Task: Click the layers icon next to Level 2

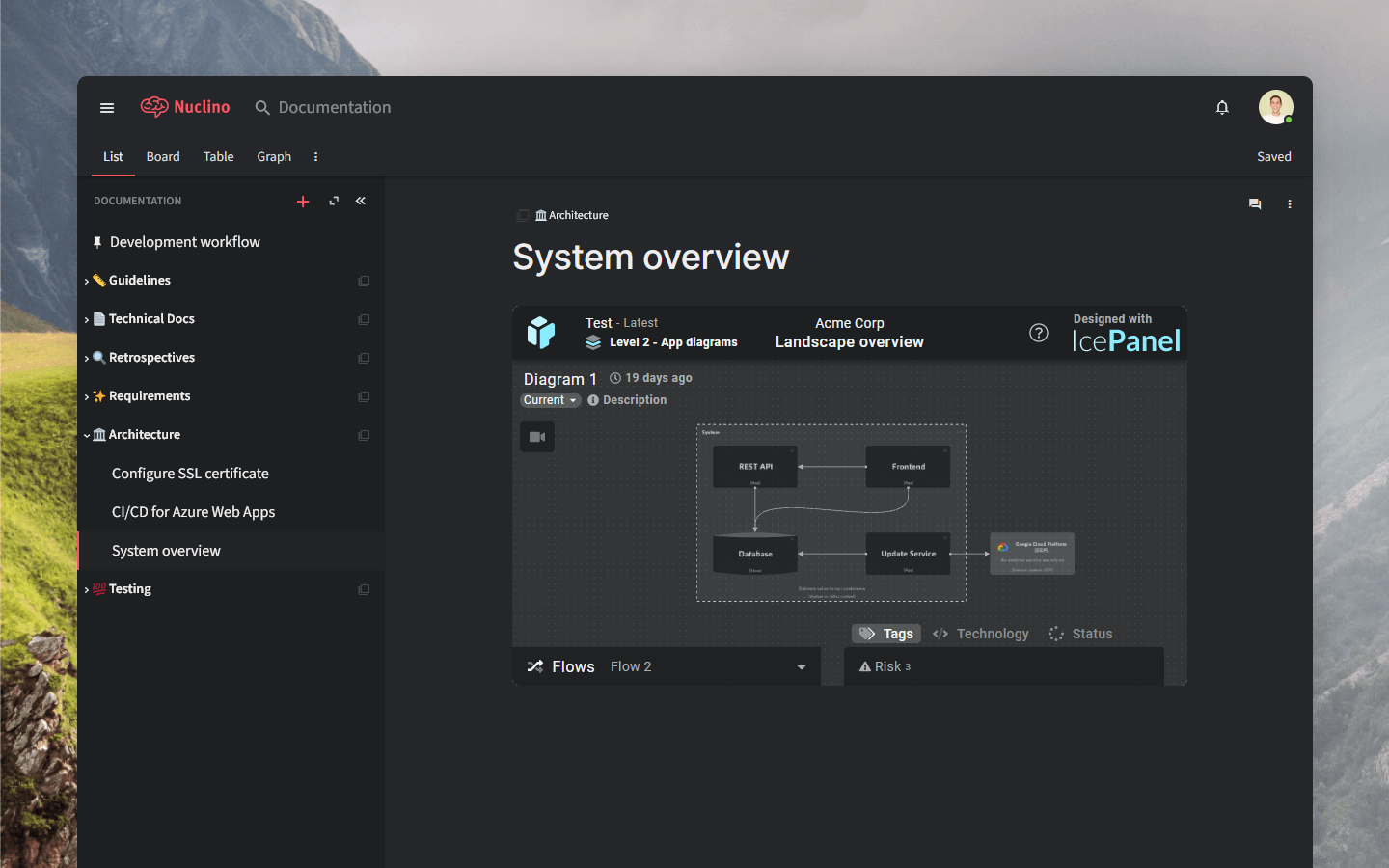Action: coord(593,342)
